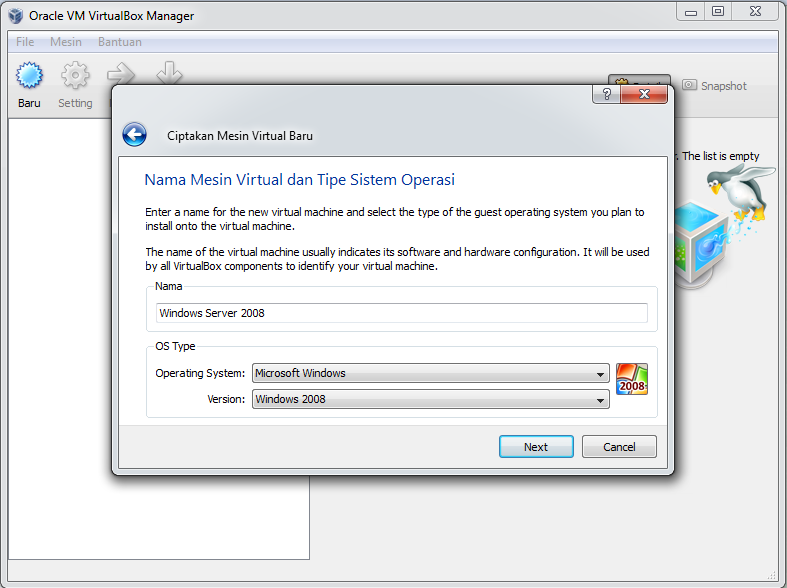Open the Bantuan menu
The image size is (787, 588).
click(x=119, y=42)
